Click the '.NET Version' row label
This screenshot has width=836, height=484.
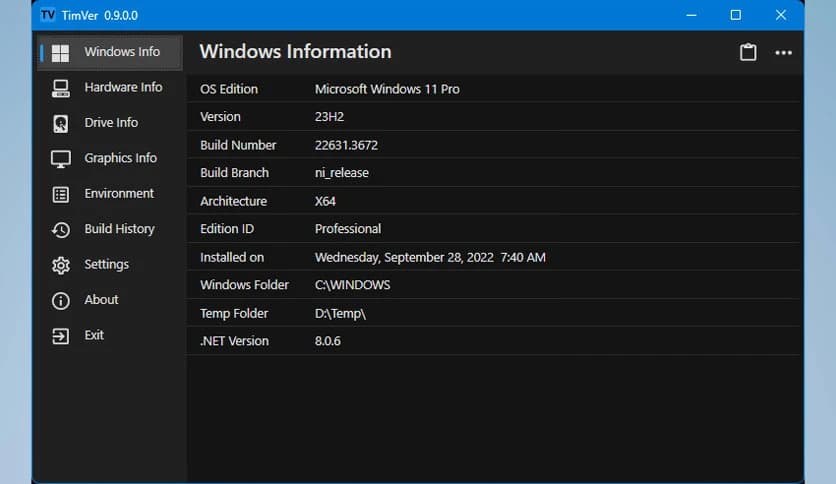[235, 341]
